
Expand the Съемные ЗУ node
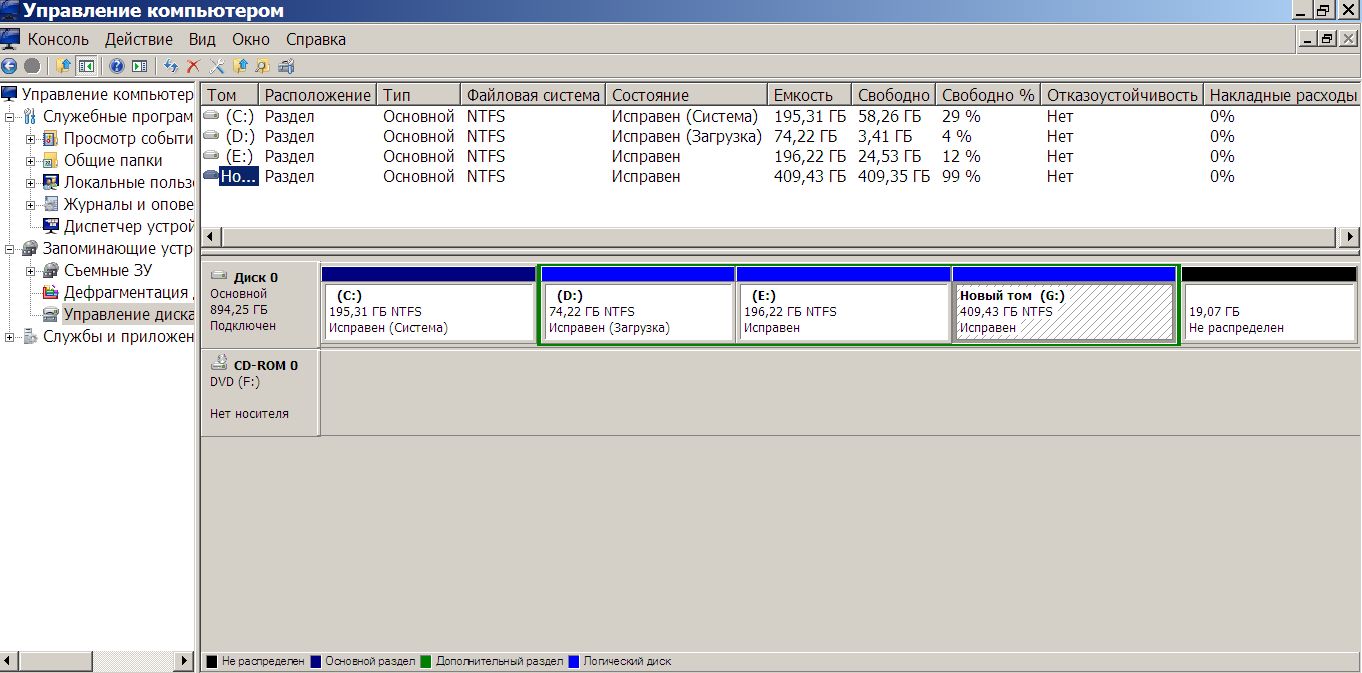point(31,270)
